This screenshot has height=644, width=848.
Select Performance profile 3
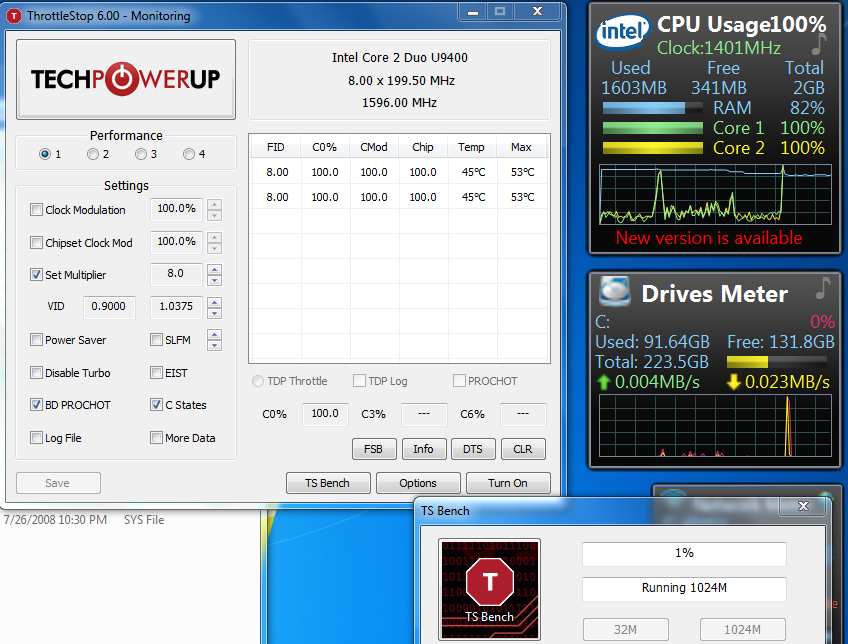141,154
